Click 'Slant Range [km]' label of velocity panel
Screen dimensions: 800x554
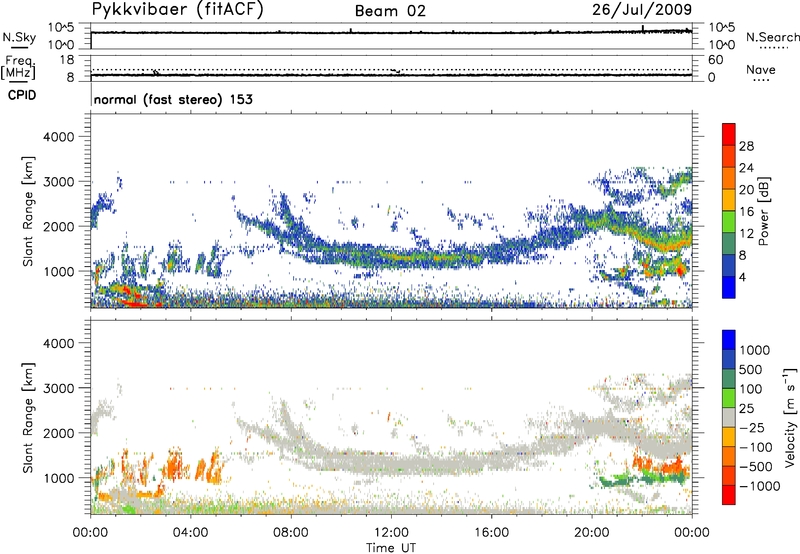28,418
